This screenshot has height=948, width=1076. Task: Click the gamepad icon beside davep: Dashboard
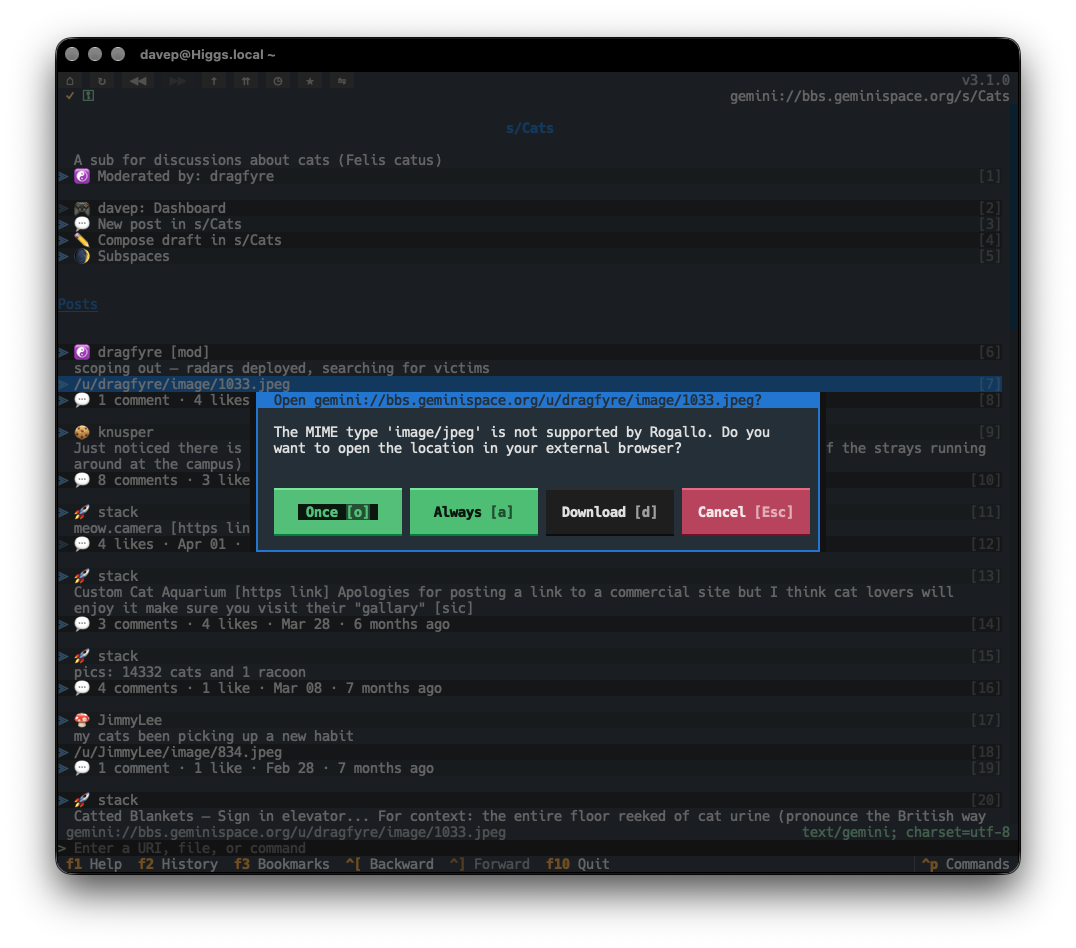click(x=82, y=208)
